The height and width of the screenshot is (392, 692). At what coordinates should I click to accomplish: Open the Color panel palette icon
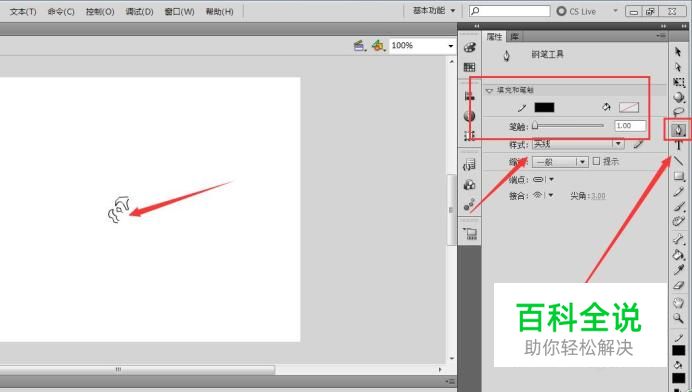pos(470,47)
